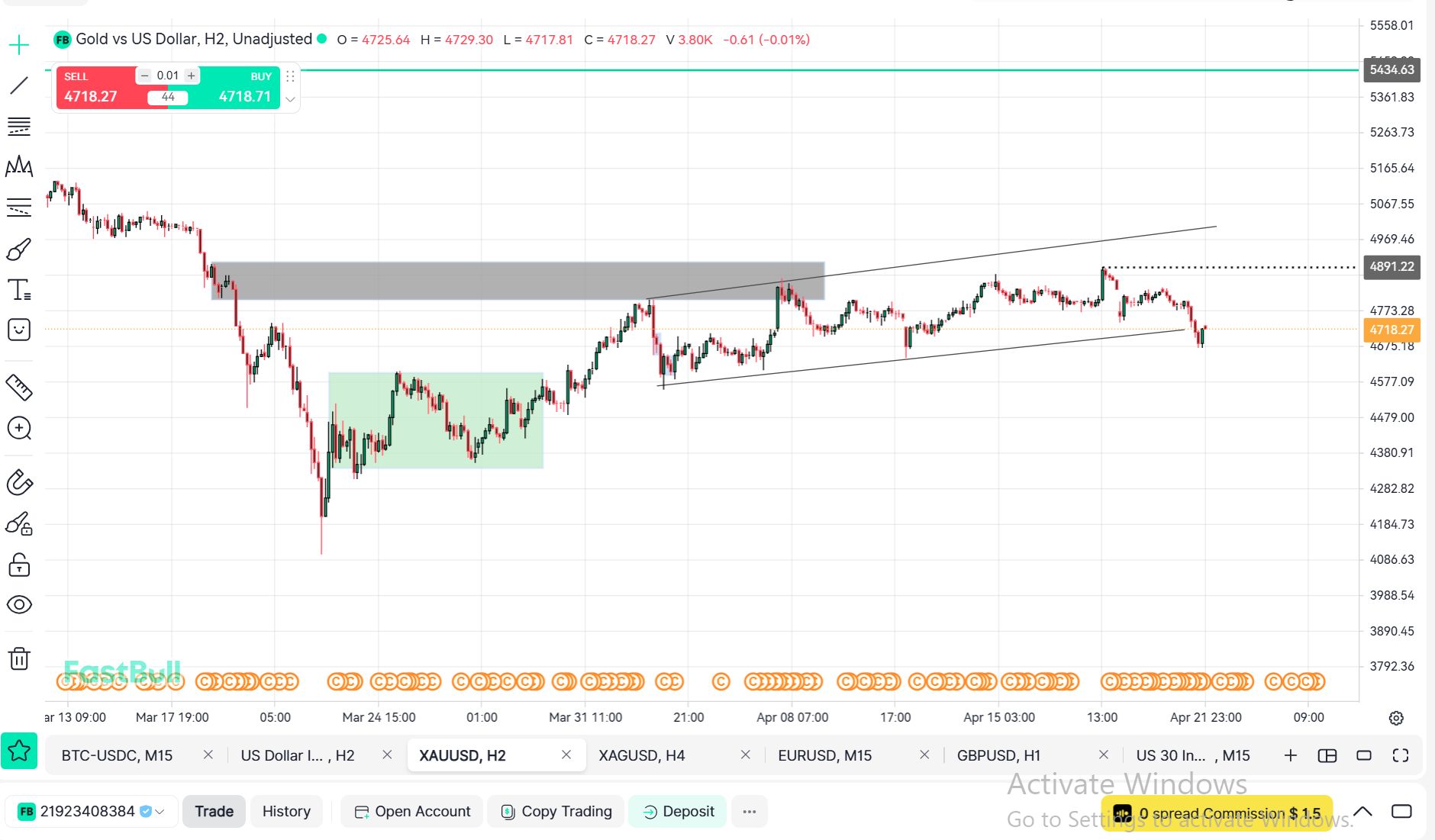Screen dimensions: 1435x840
Task: Click the gray rectangle zone on chart
Action: click(x=518, y=281)
